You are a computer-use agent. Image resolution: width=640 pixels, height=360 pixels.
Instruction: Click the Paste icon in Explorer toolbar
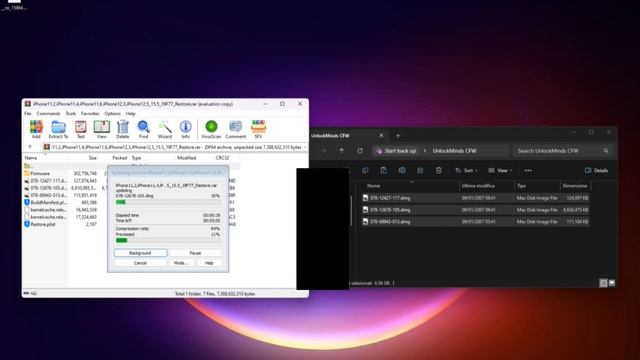(384, 170)
